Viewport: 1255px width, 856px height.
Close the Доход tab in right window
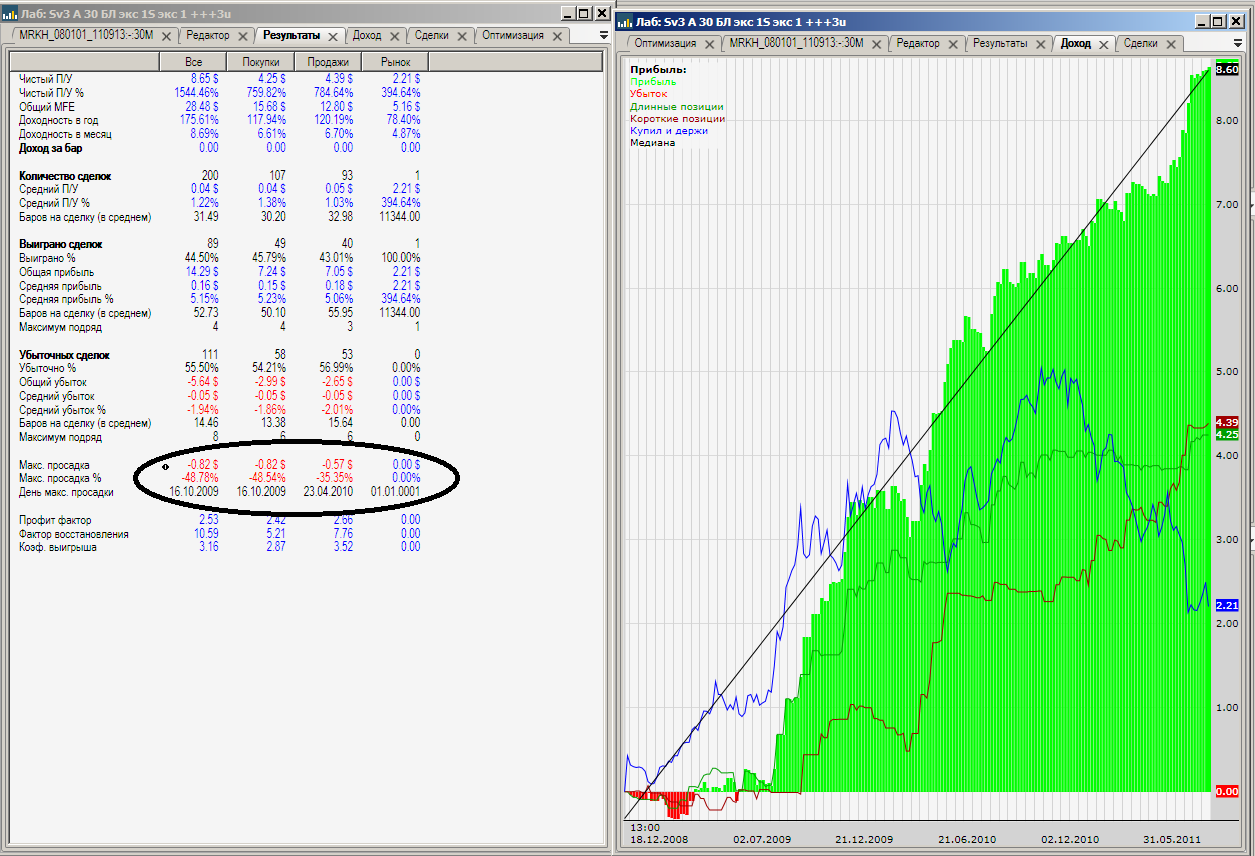pyautogui.click(x=1104, y=44)
